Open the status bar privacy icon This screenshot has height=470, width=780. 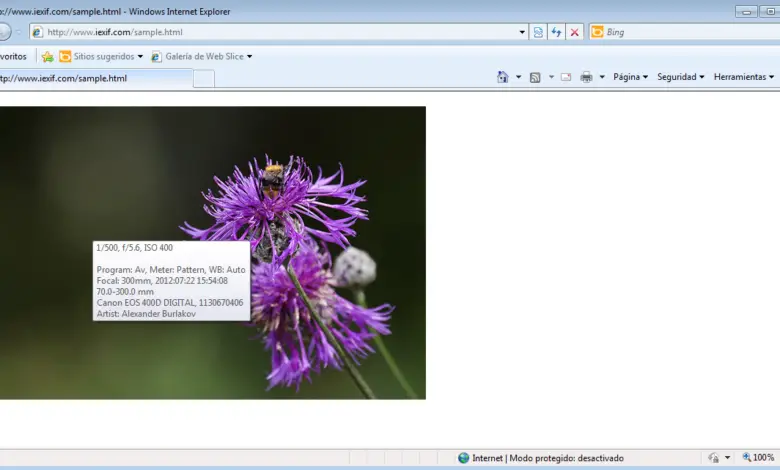click(x=714, y=458)
